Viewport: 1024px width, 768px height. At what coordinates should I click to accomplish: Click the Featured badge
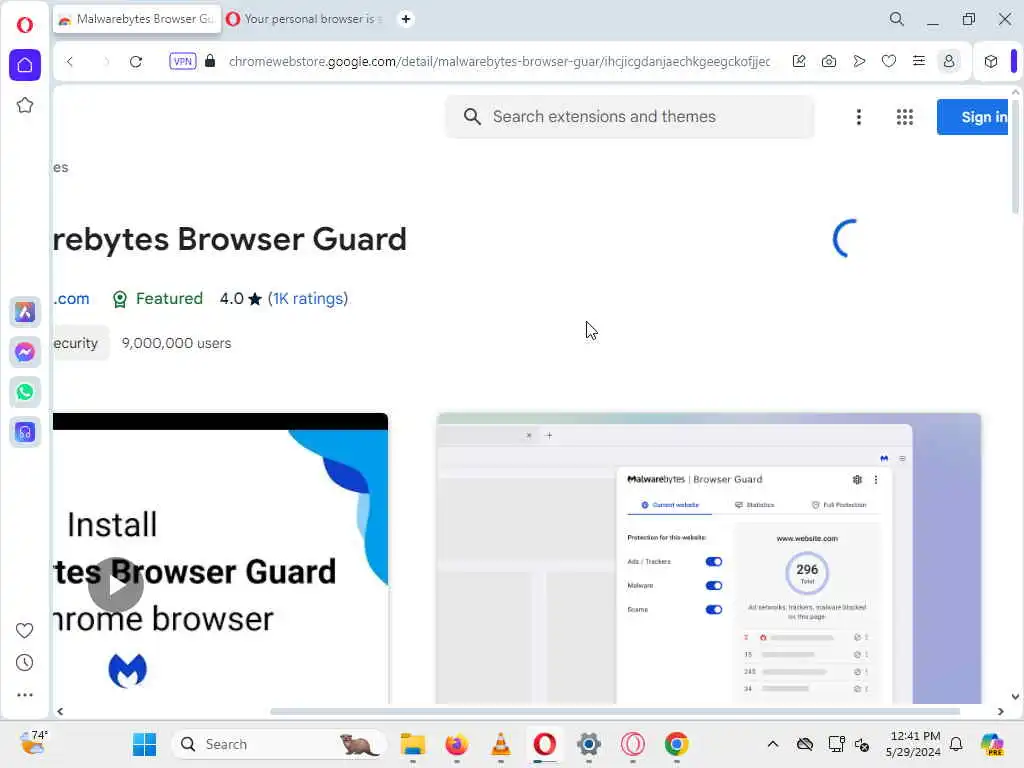tap(157, 298)
